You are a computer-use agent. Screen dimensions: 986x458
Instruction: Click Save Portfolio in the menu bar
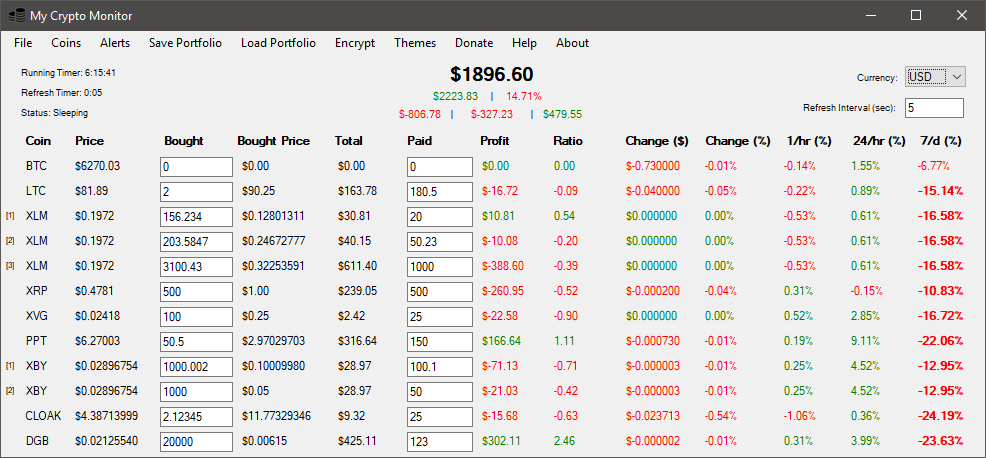[186, 43]
